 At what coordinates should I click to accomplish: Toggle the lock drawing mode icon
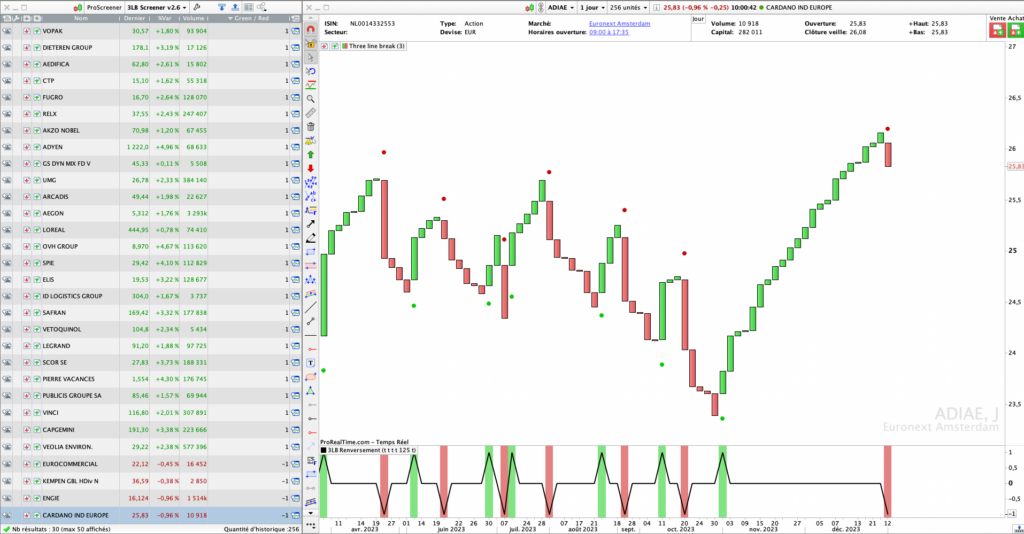pos(311,44)
